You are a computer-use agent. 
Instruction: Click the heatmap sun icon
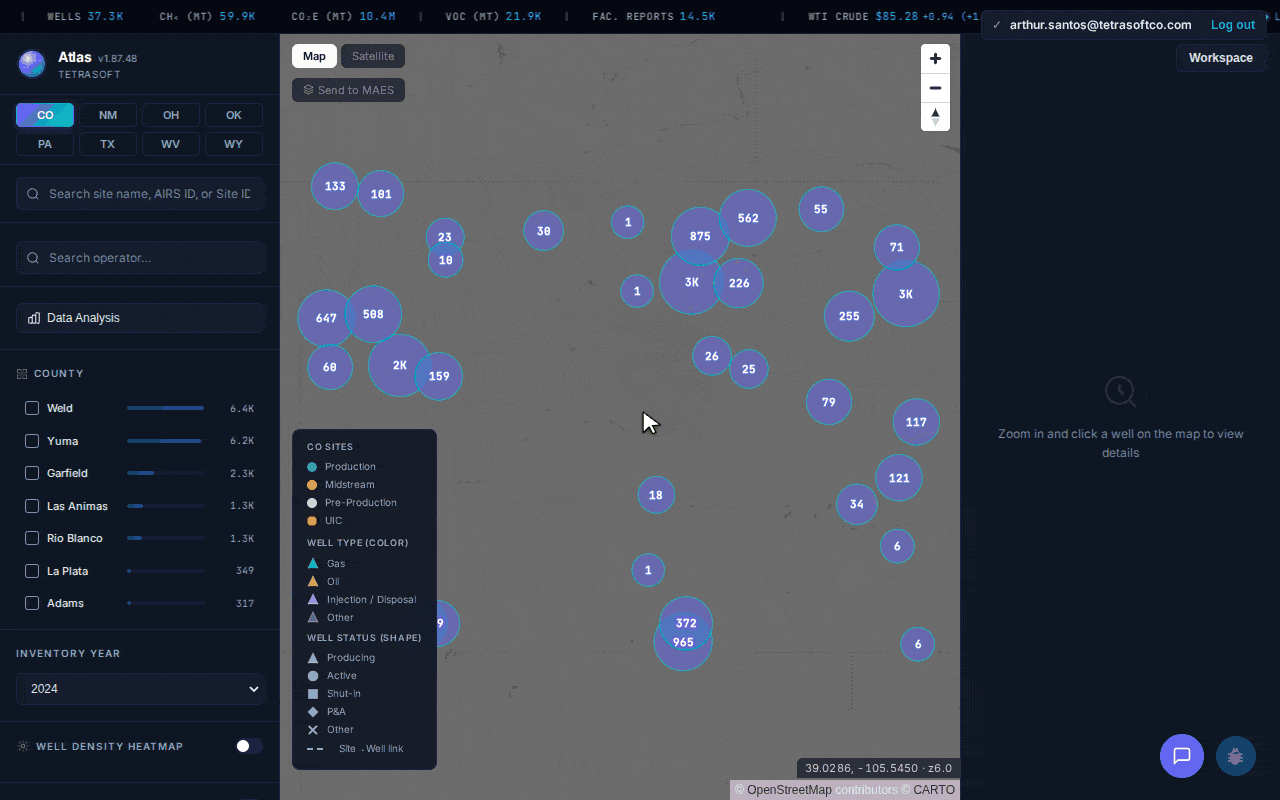point(22,746)
